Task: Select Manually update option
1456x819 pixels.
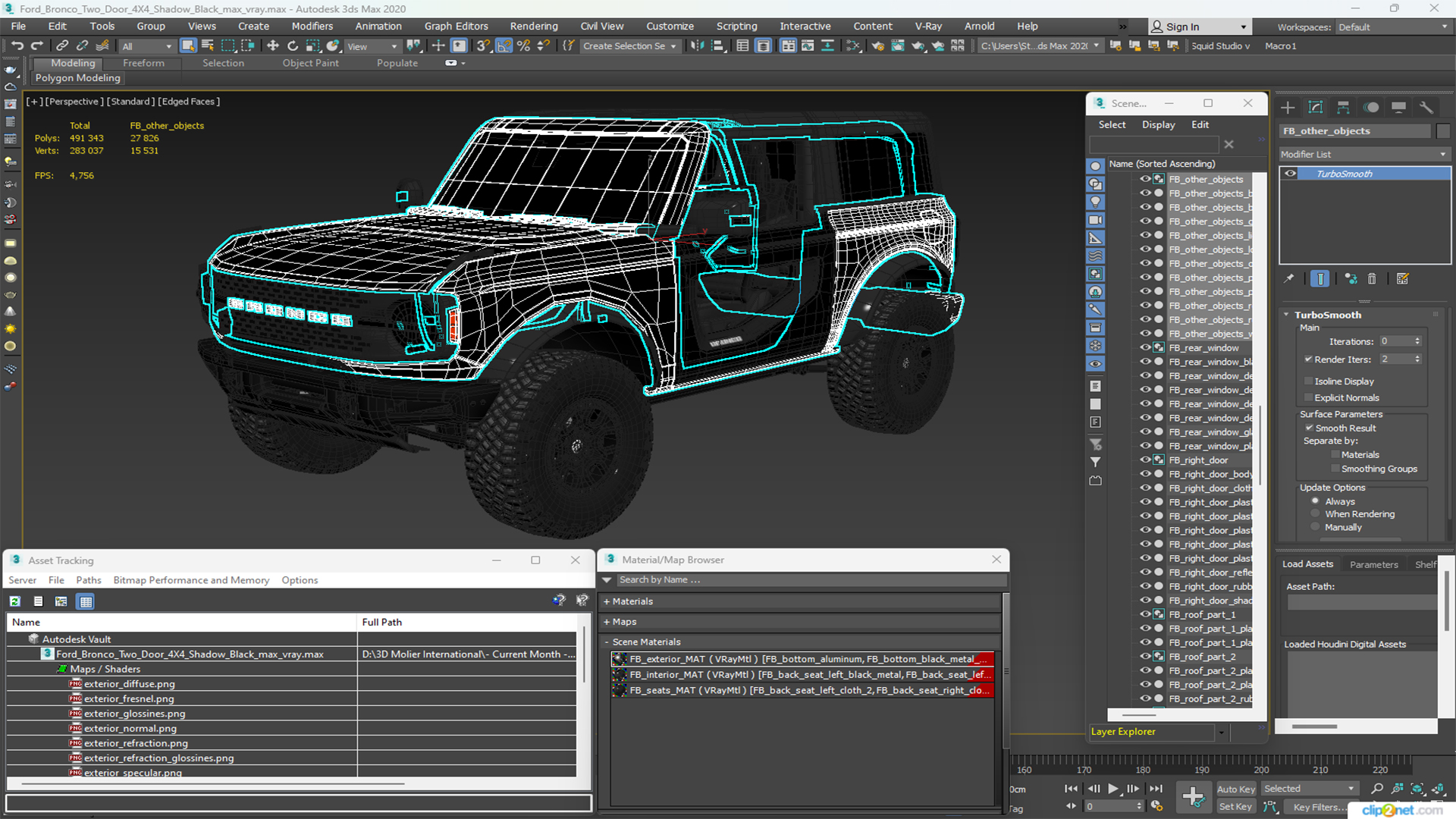Action: tap(1316, 527)
